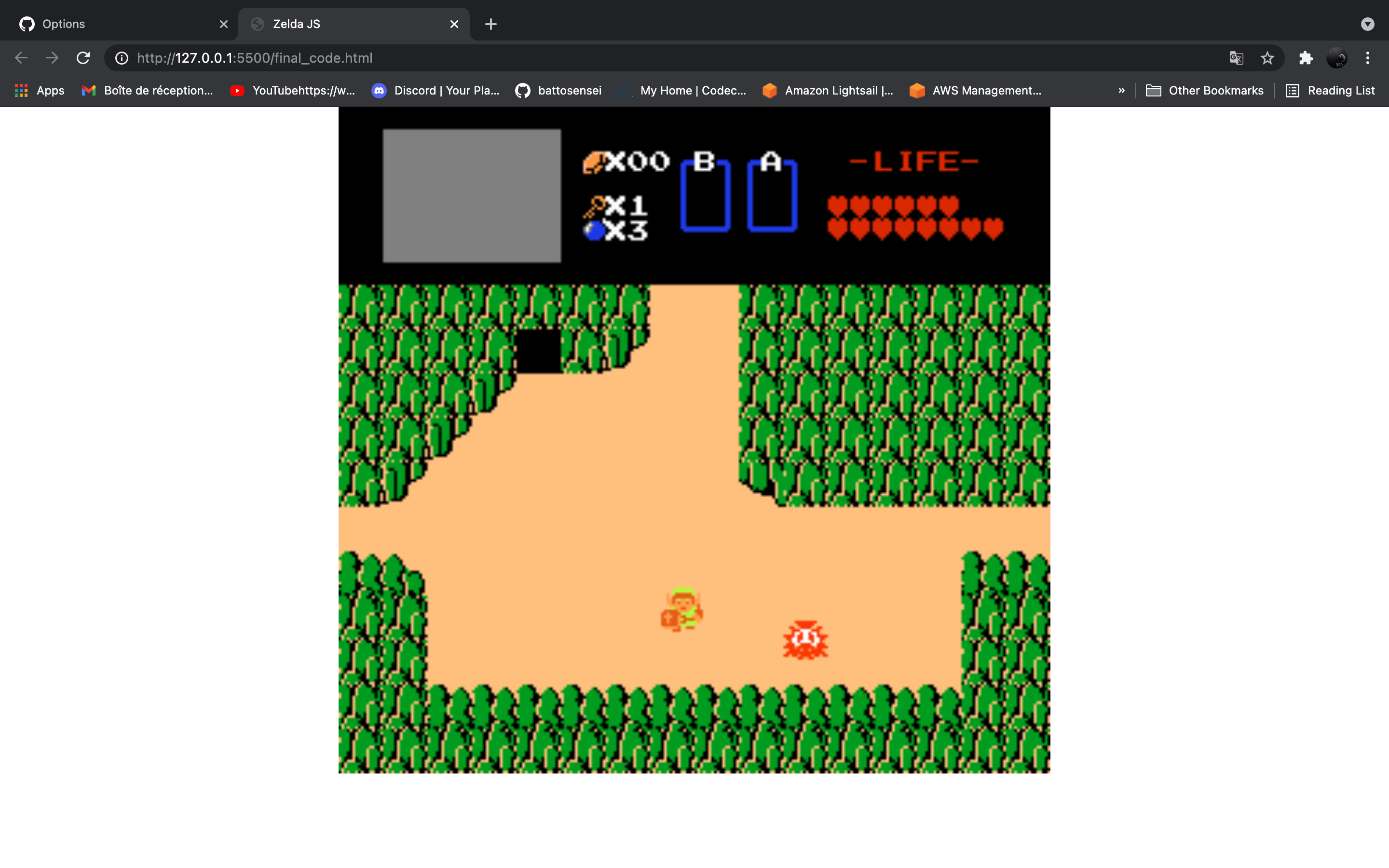Viewport: 1389px width, 868px height.
Task: Click the forward navigation arrow
Action: 52,57
